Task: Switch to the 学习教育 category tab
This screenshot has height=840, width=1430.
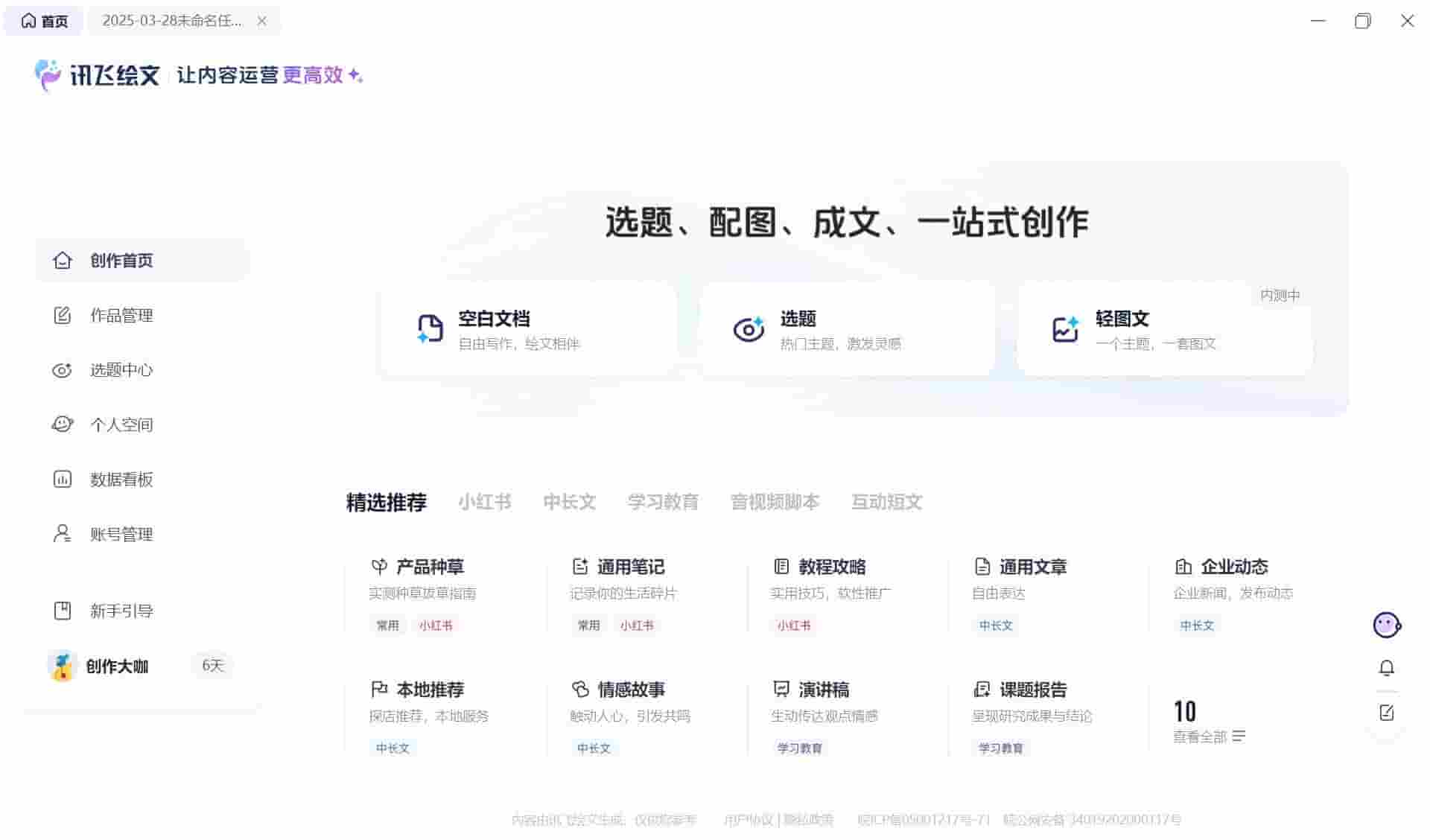Action: pyautogui.click(x=663, y=502)
